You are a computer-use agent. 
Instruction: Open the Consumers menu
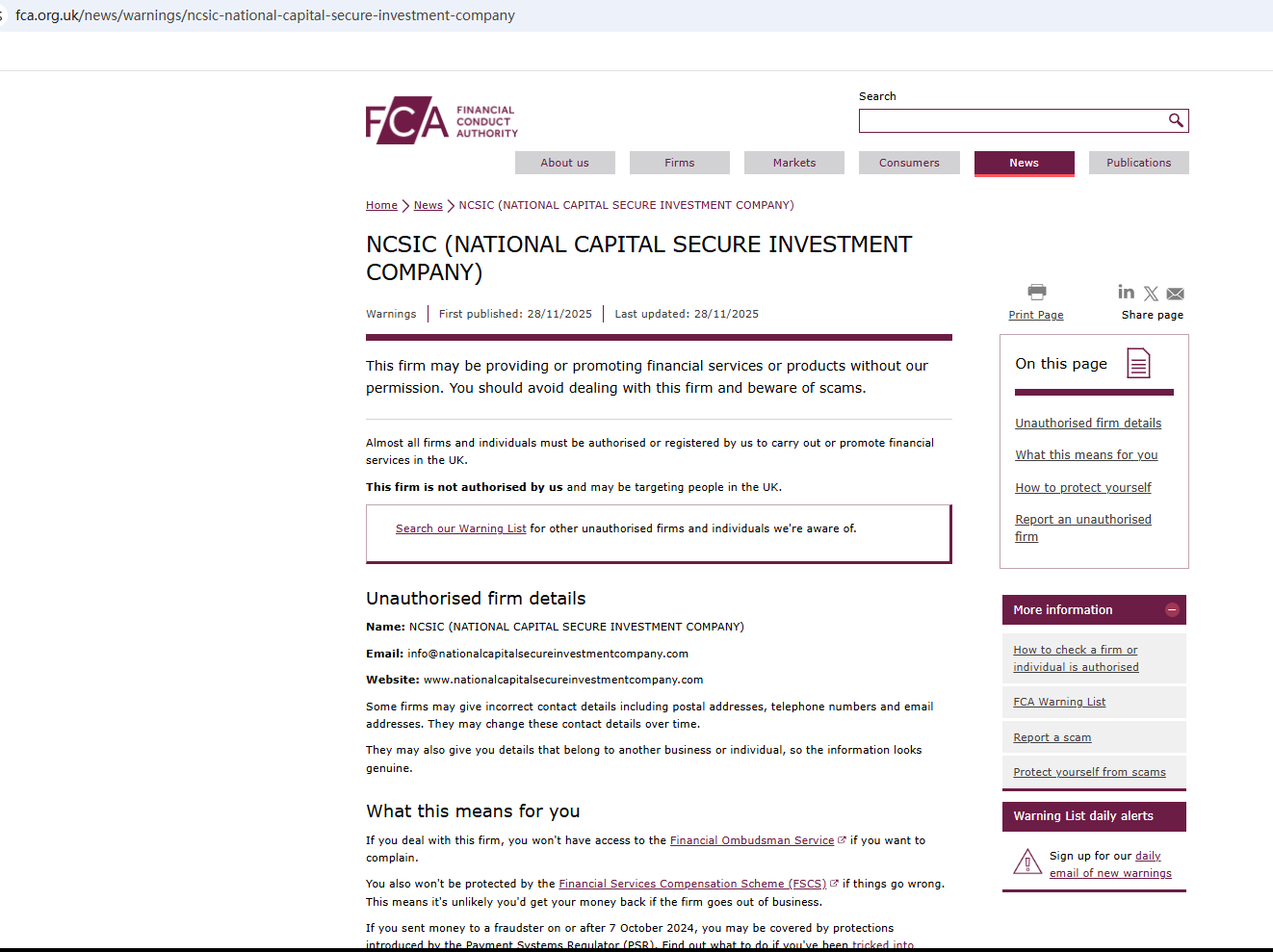point(909,163)
